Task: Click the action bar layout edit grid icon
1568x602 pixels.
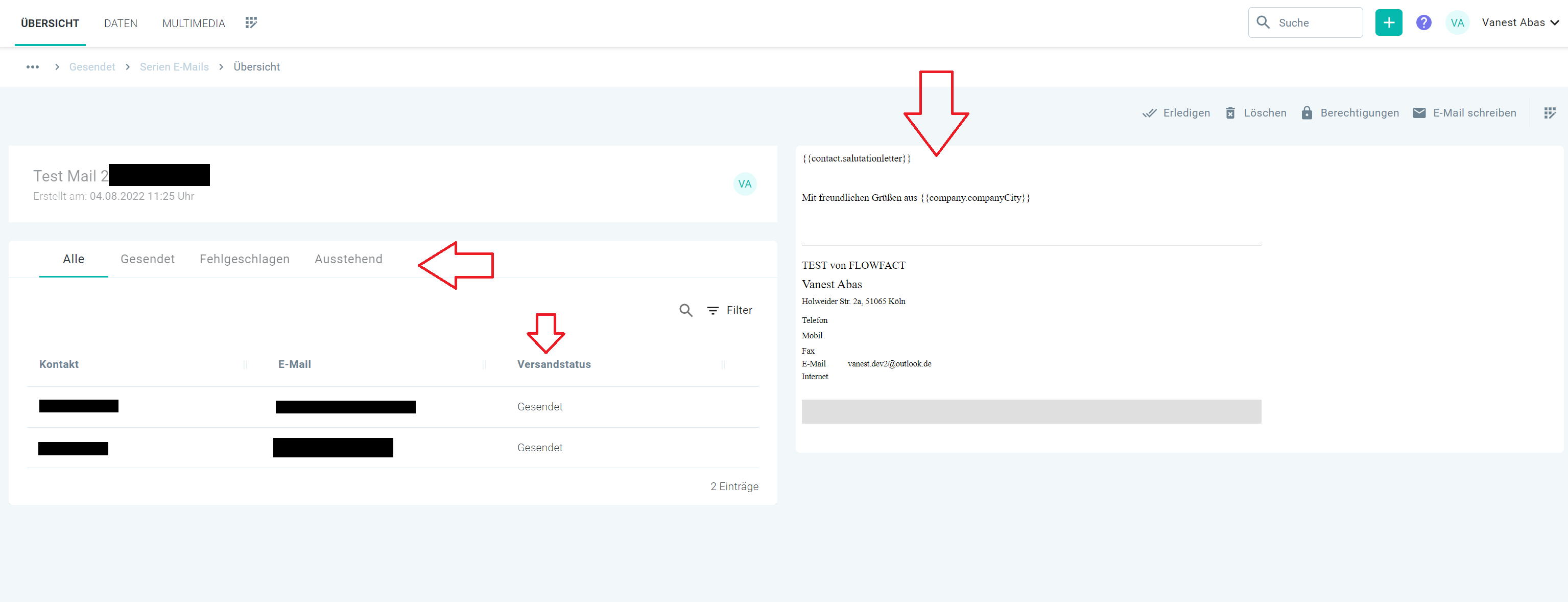Action: click(x=1550, y=113)
